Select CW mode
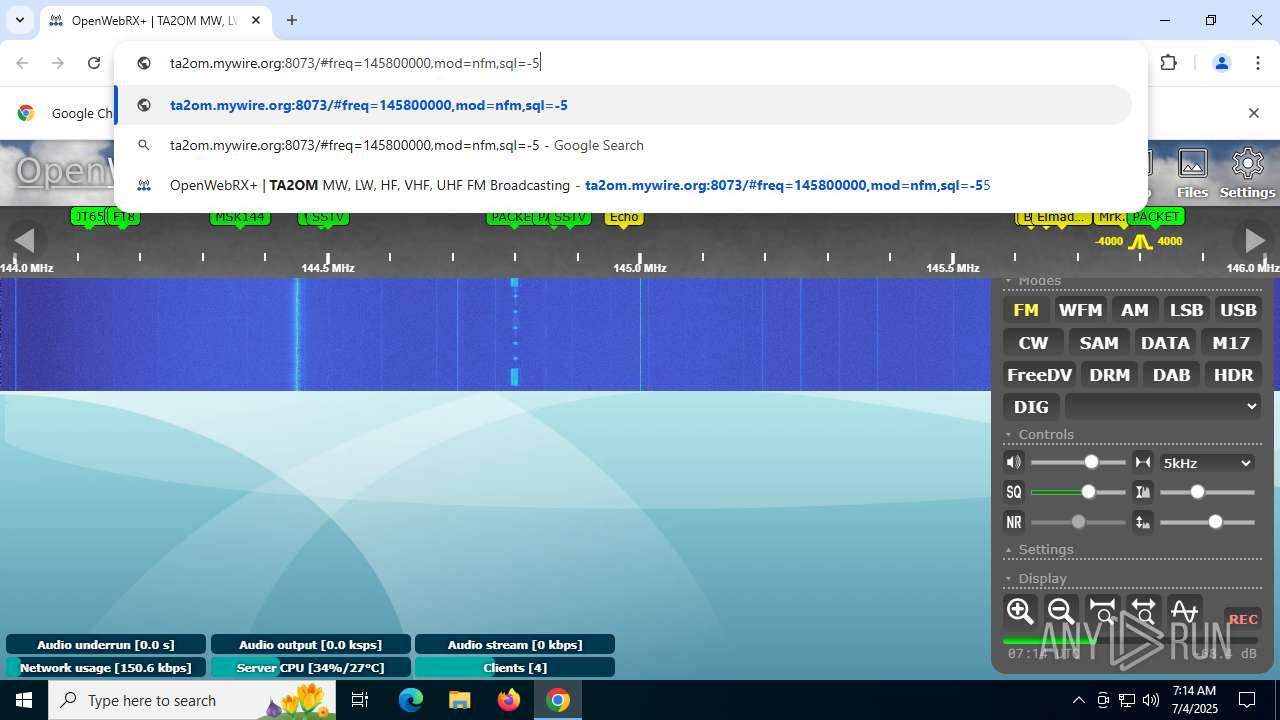 coord(1033,343)
